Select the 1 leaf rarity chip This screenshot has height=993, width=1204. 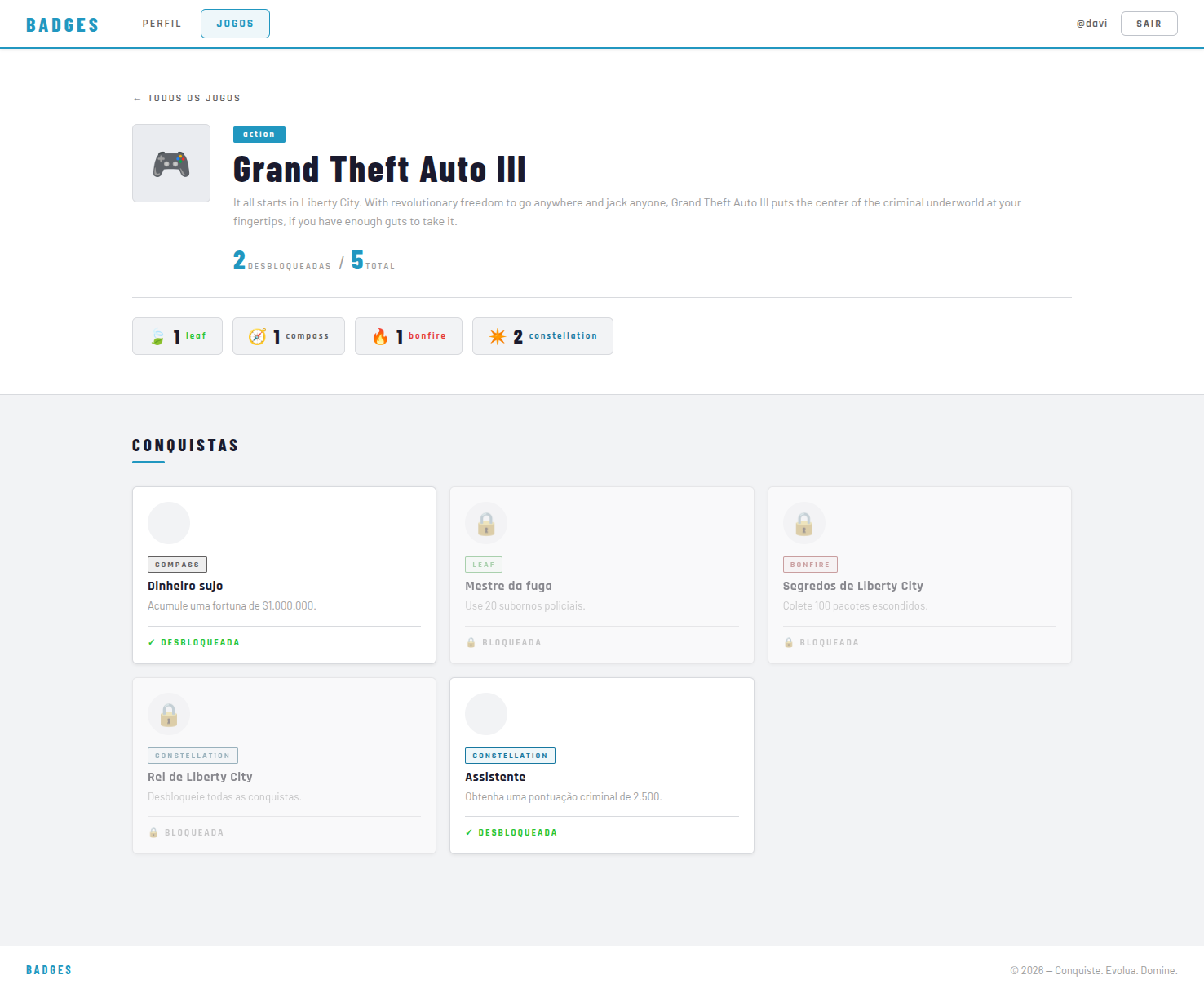(177, 336)
